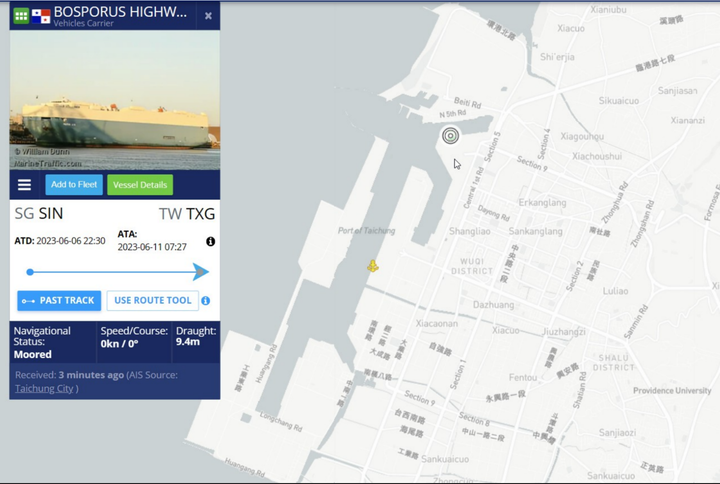Click the 9.4m draught value
Screen dimensions: 720x484
click(x=188, y=342)
